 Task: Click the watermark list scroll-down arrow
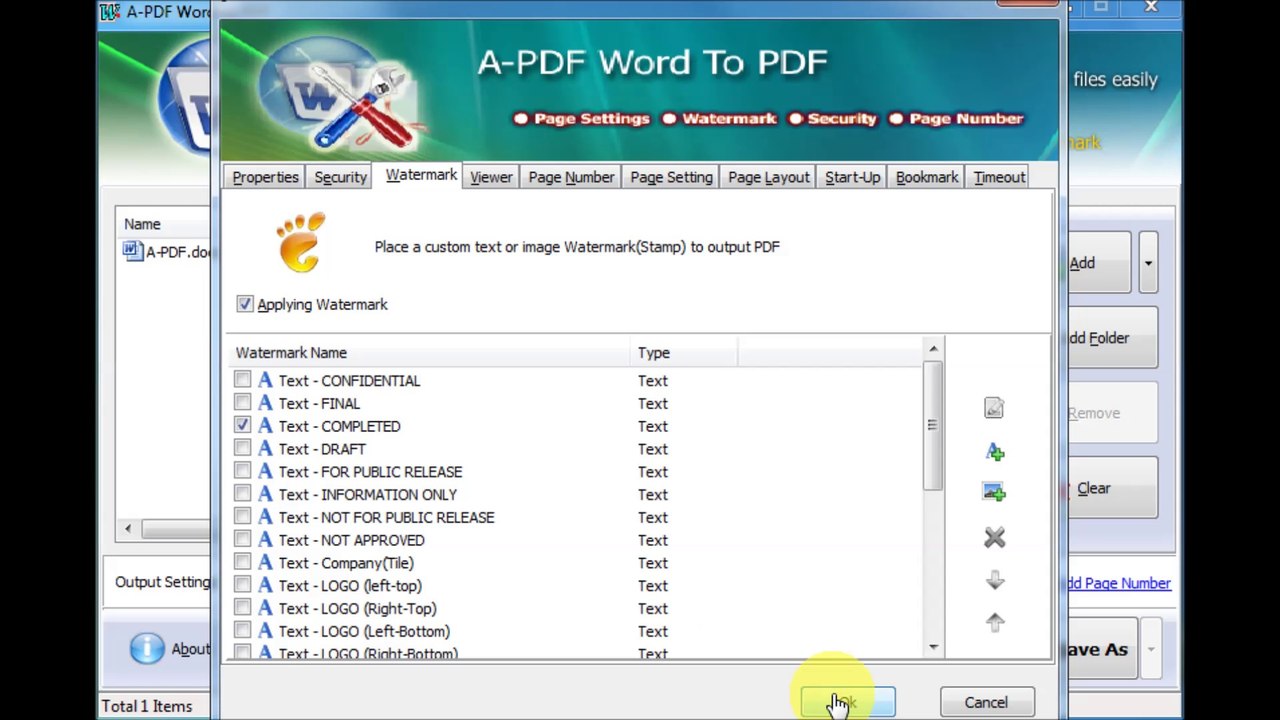pos(933,648)
